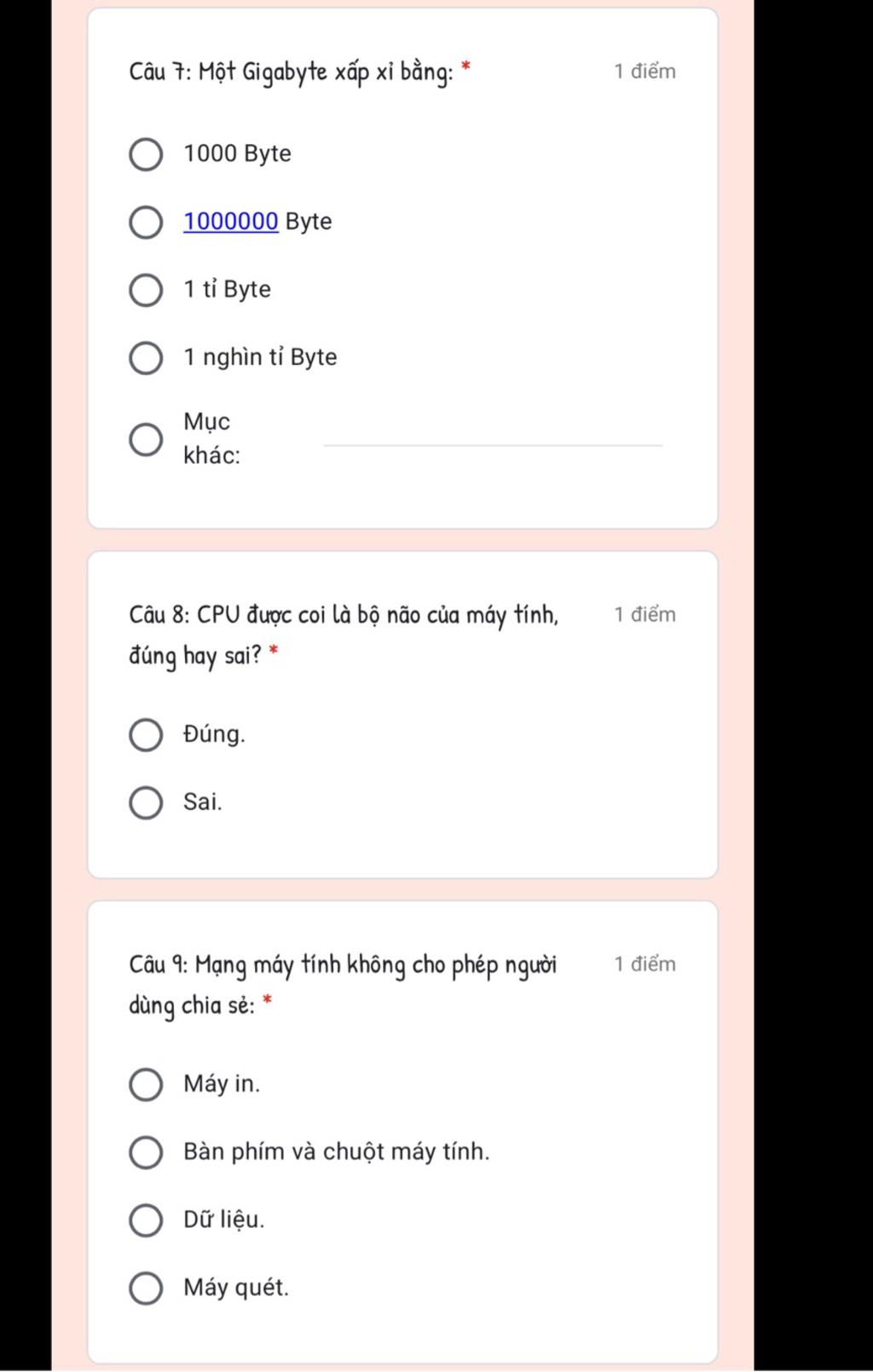The height and width of the screenshot is (1372, 873).
Task: Click the Câu 9 question title
Action: pyautogui.click(x=343, y=985)
